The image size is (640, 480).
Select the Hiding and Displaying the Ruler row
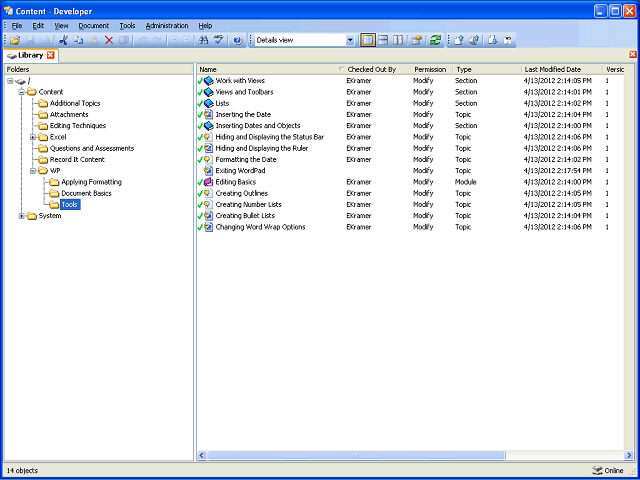point(410,148)
